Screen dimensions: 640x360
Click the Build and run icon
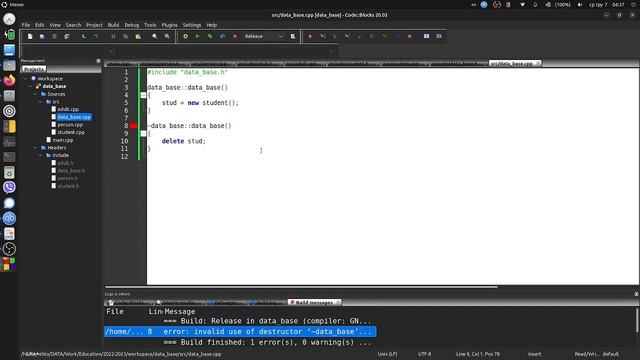coord(210,36)
